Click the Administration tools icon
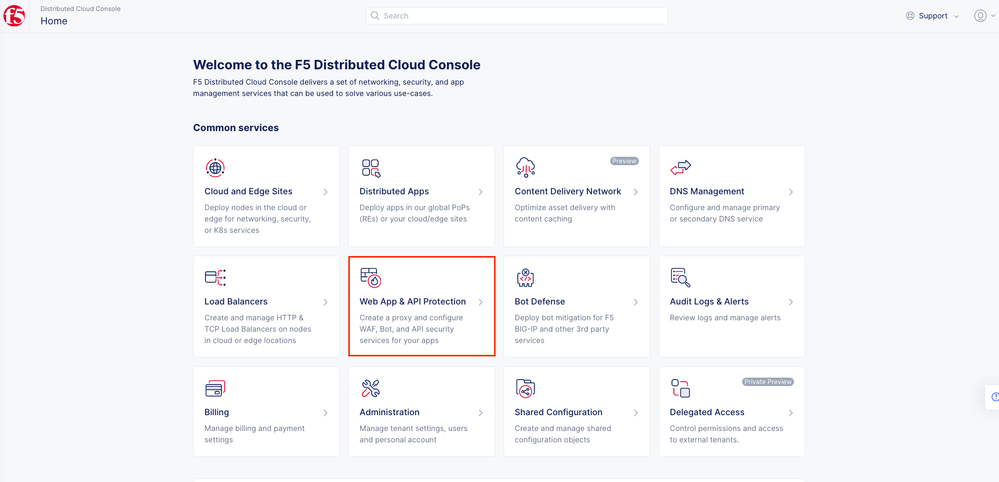Viewport: 999px width, 482px height. click(x=371, y=388)
